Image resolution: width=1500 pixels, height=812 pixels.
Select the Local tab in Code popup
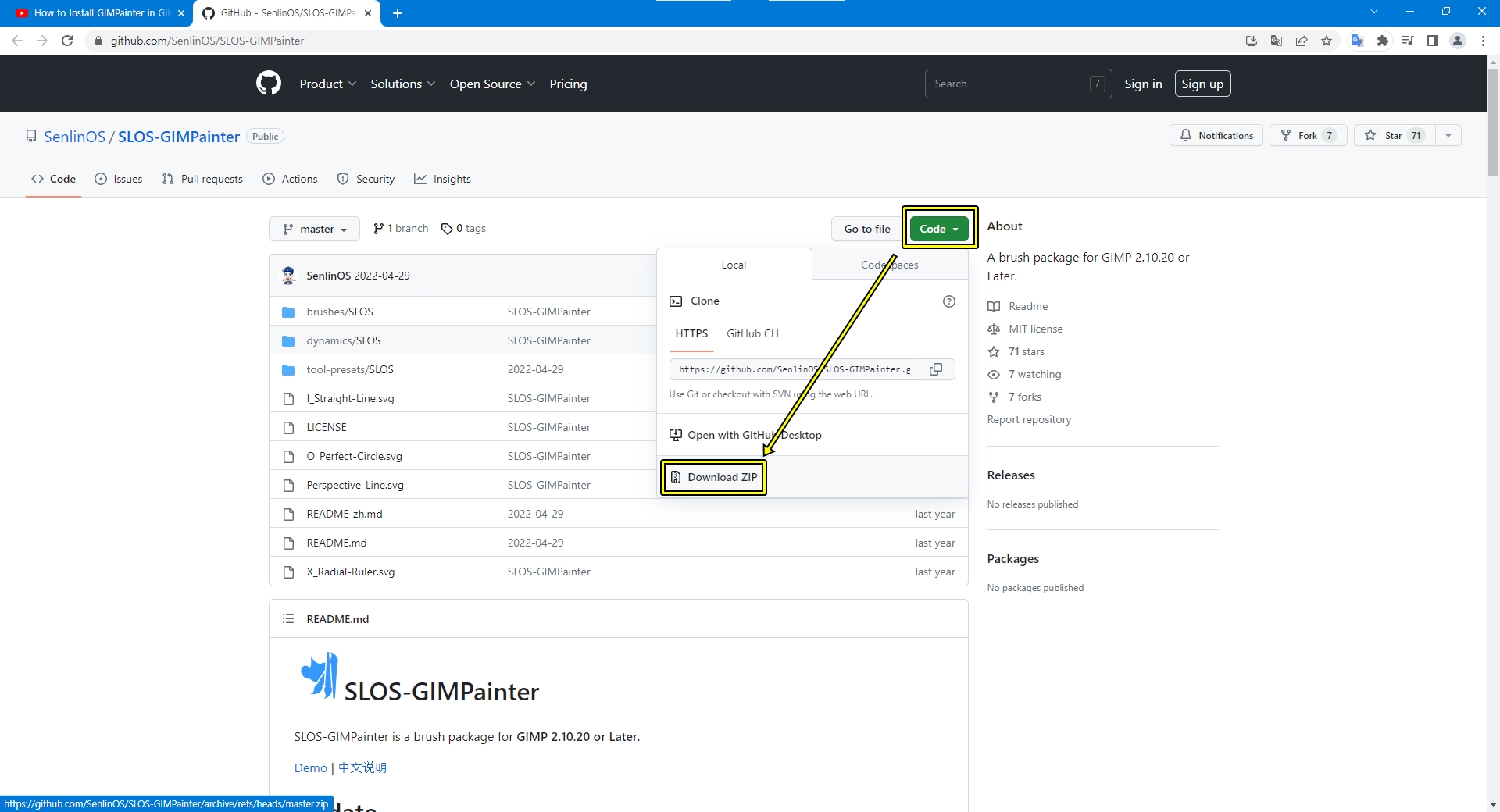tap(734, 265)
